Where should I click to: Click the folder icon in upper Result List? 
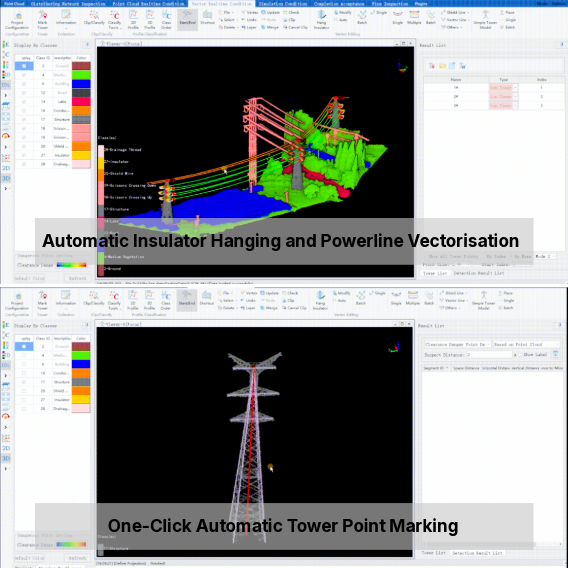coord(442,66)
